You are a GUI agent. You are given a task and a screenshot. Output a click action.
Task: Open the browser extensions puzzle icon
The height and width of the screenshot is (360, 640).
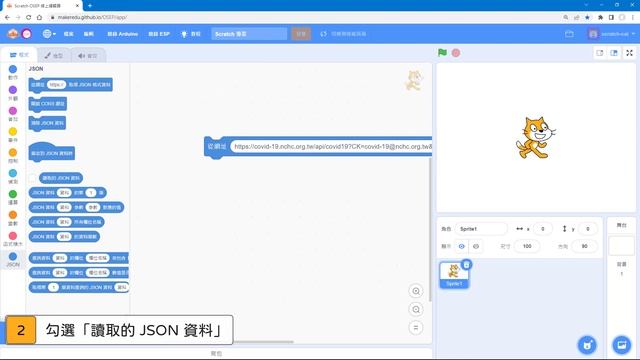600,17
